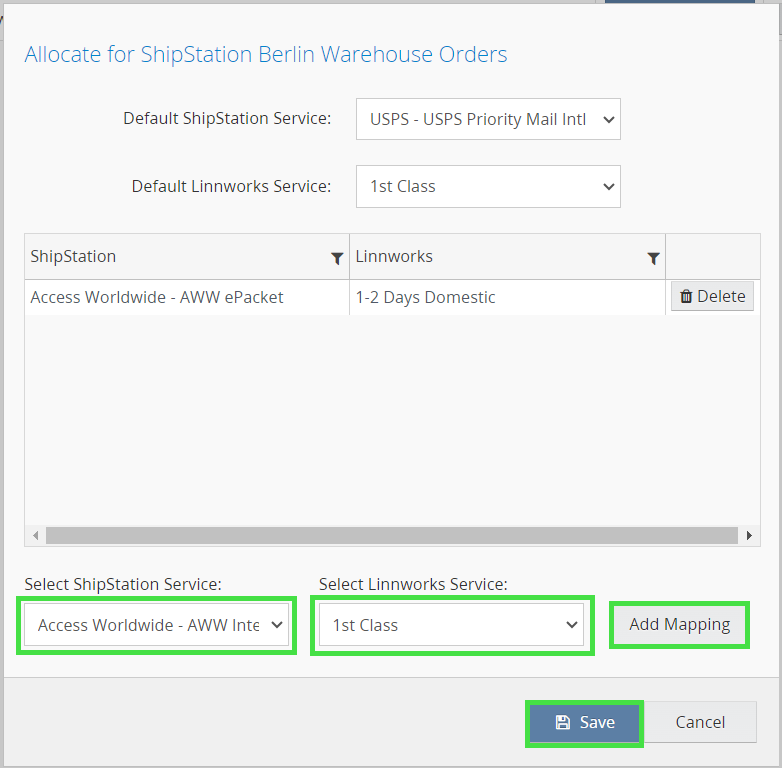
Task: Cancel the allocation dialog
Action: pos(700,722)
